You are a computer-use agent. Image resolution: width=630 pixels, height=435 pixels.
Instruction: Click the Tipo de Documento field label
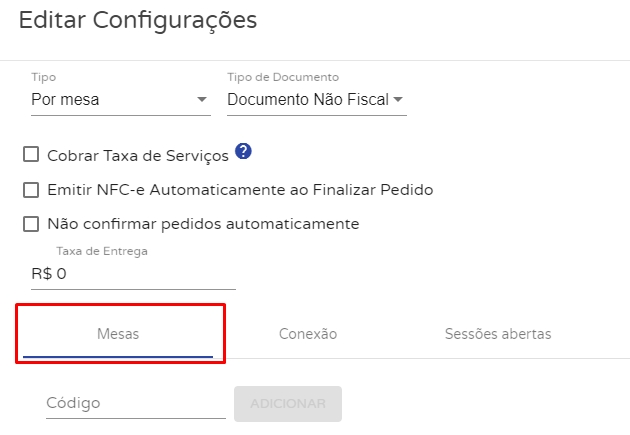point(283,77)
